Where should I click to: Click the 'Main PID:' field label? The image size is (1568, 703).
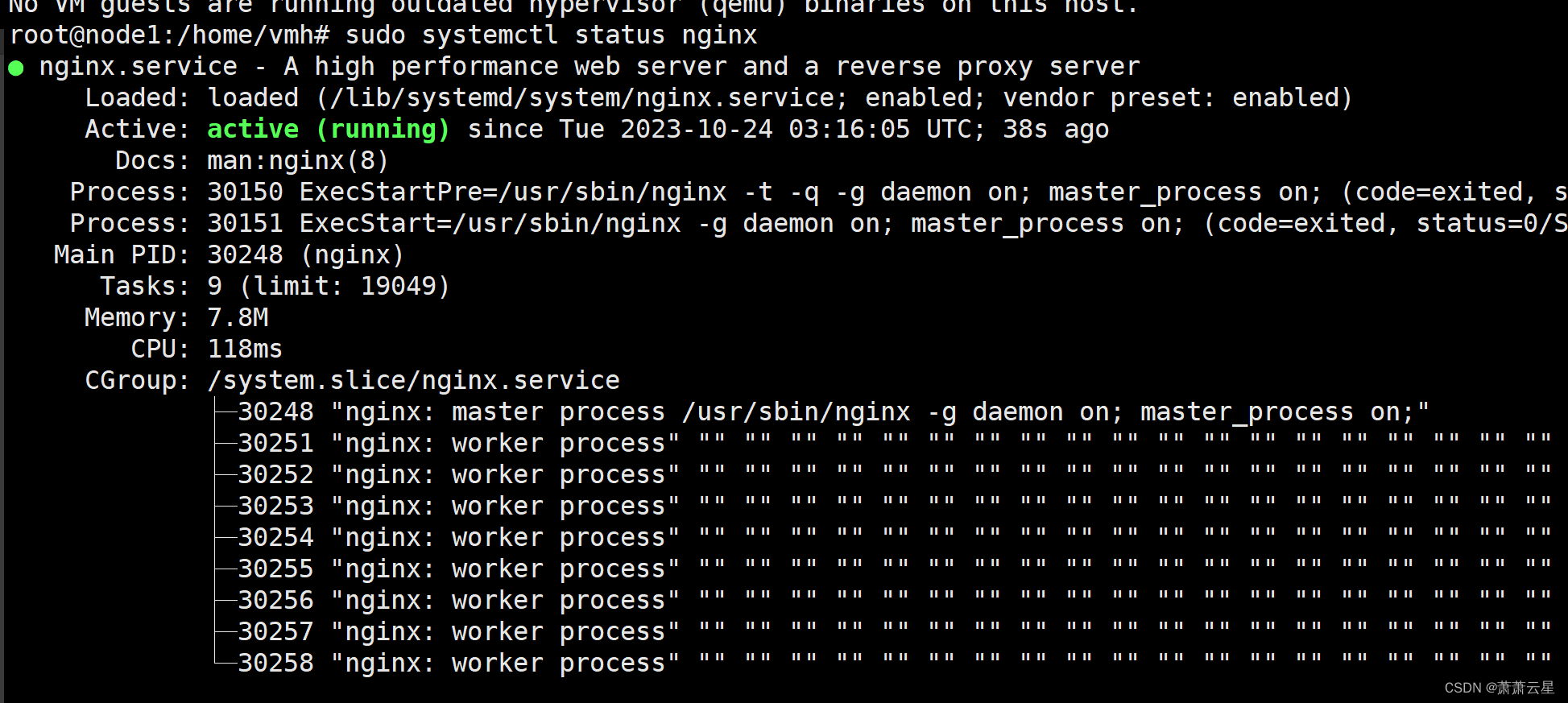click(122, 255)
